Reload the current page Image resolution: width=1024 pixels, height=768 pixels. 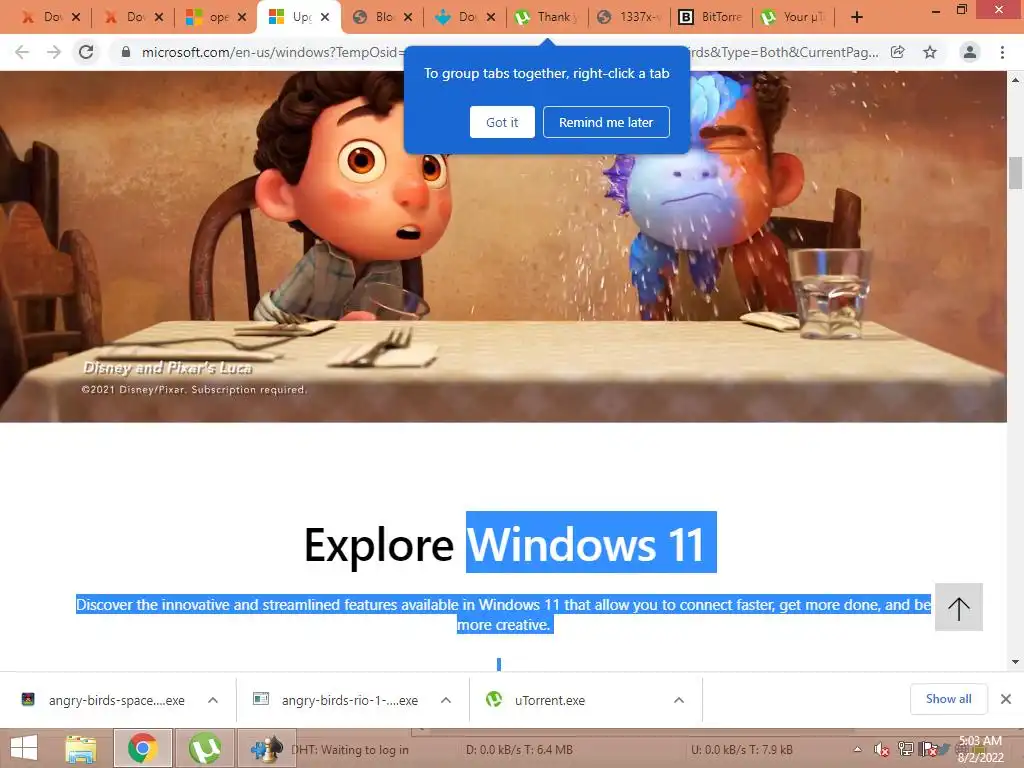pos(86,52)
